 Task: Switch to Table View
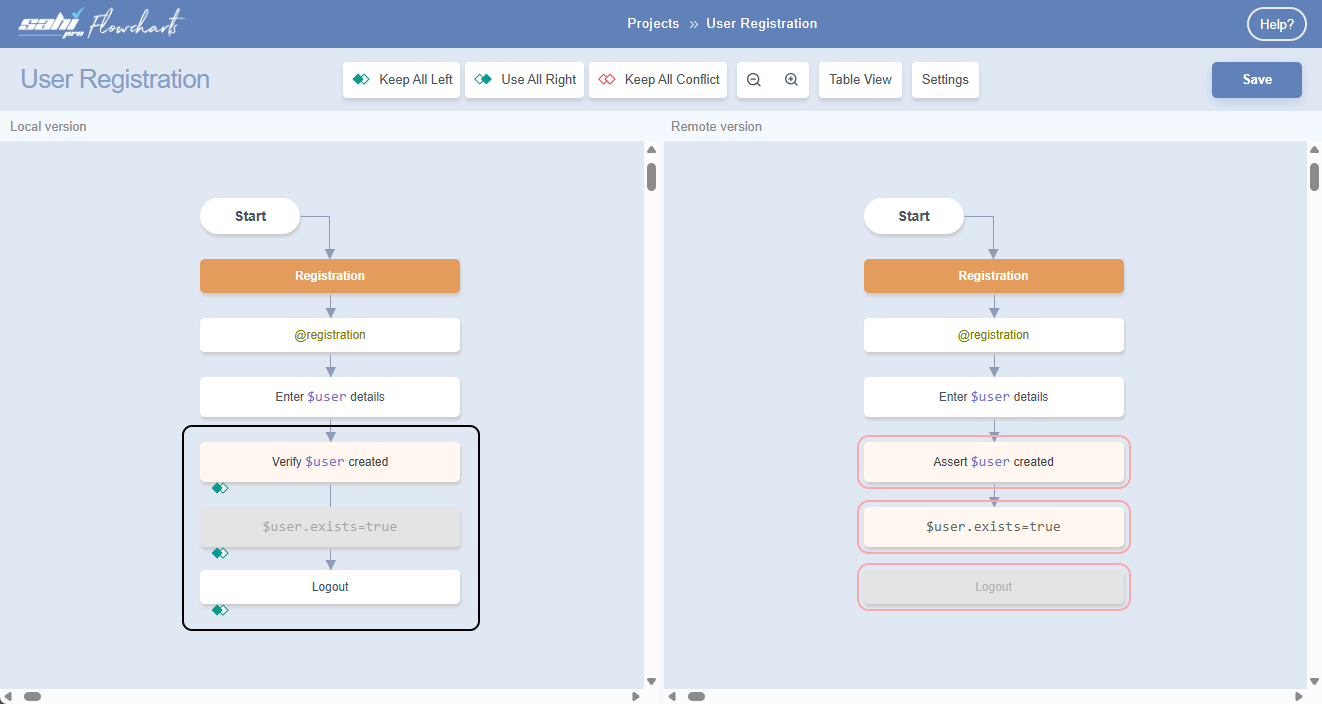tap(860, 80)
